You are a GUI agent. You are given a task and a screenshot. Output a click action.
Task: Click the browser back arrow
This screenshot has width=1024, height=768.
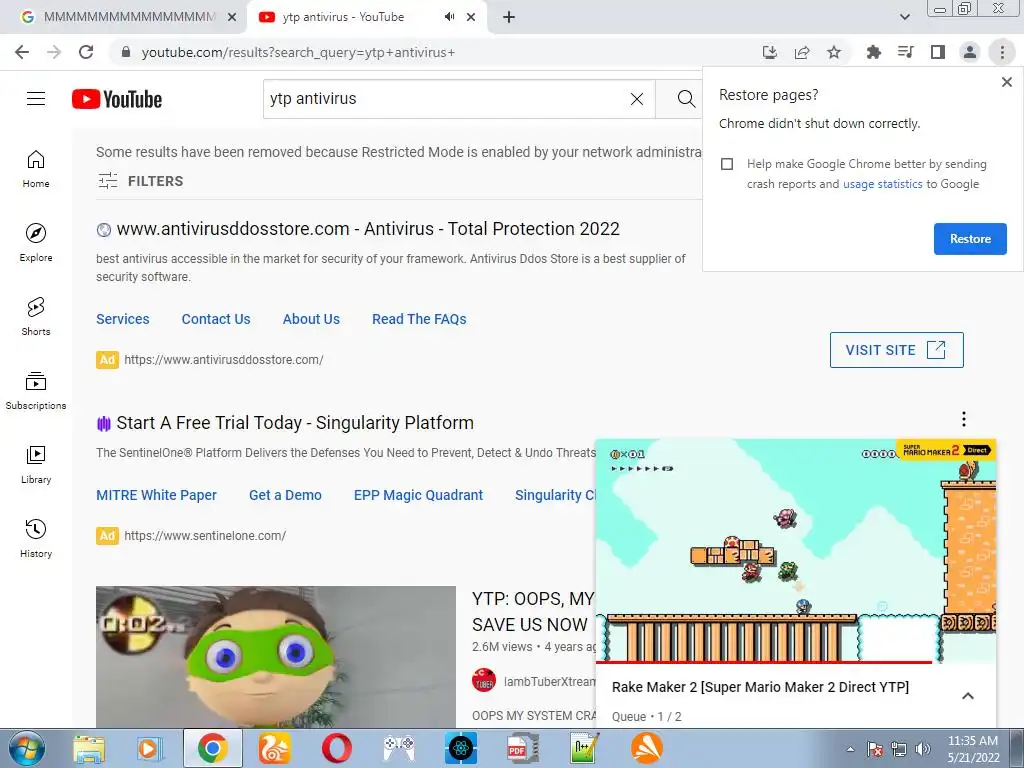(x=22, y=52)
